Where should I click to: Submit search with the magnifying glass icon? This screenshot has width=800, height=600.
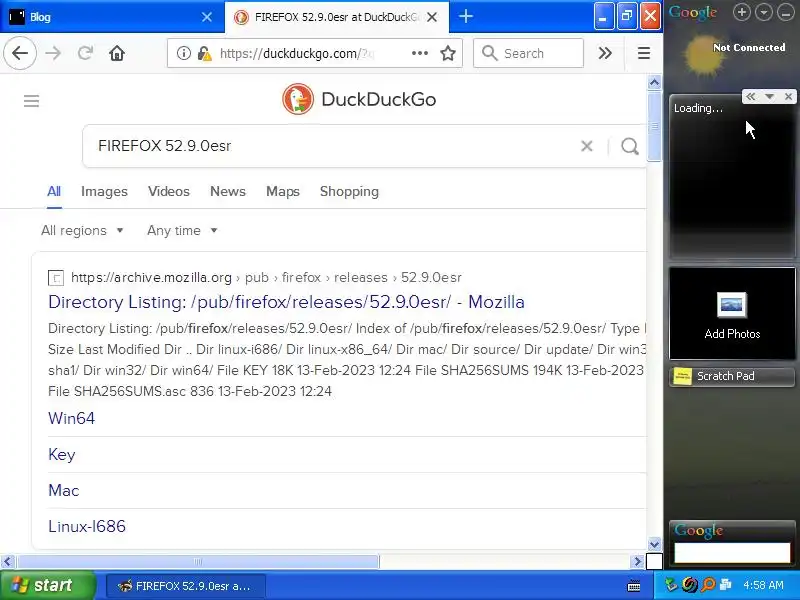(x=630, y=146)
